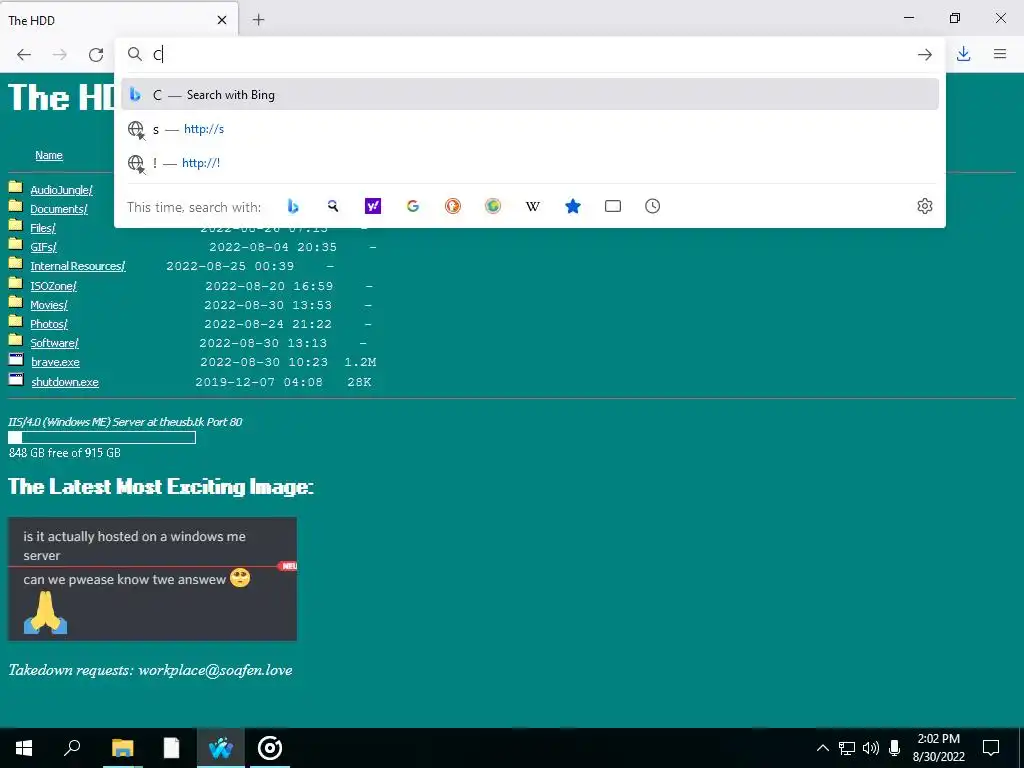Open the blank document taskbar app

pos(171,748)
